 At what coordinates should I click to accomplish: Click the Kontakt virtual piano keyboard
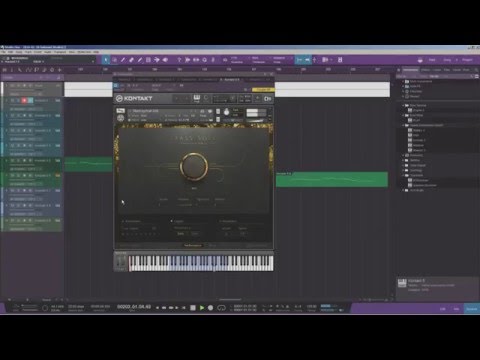(201, 263)
